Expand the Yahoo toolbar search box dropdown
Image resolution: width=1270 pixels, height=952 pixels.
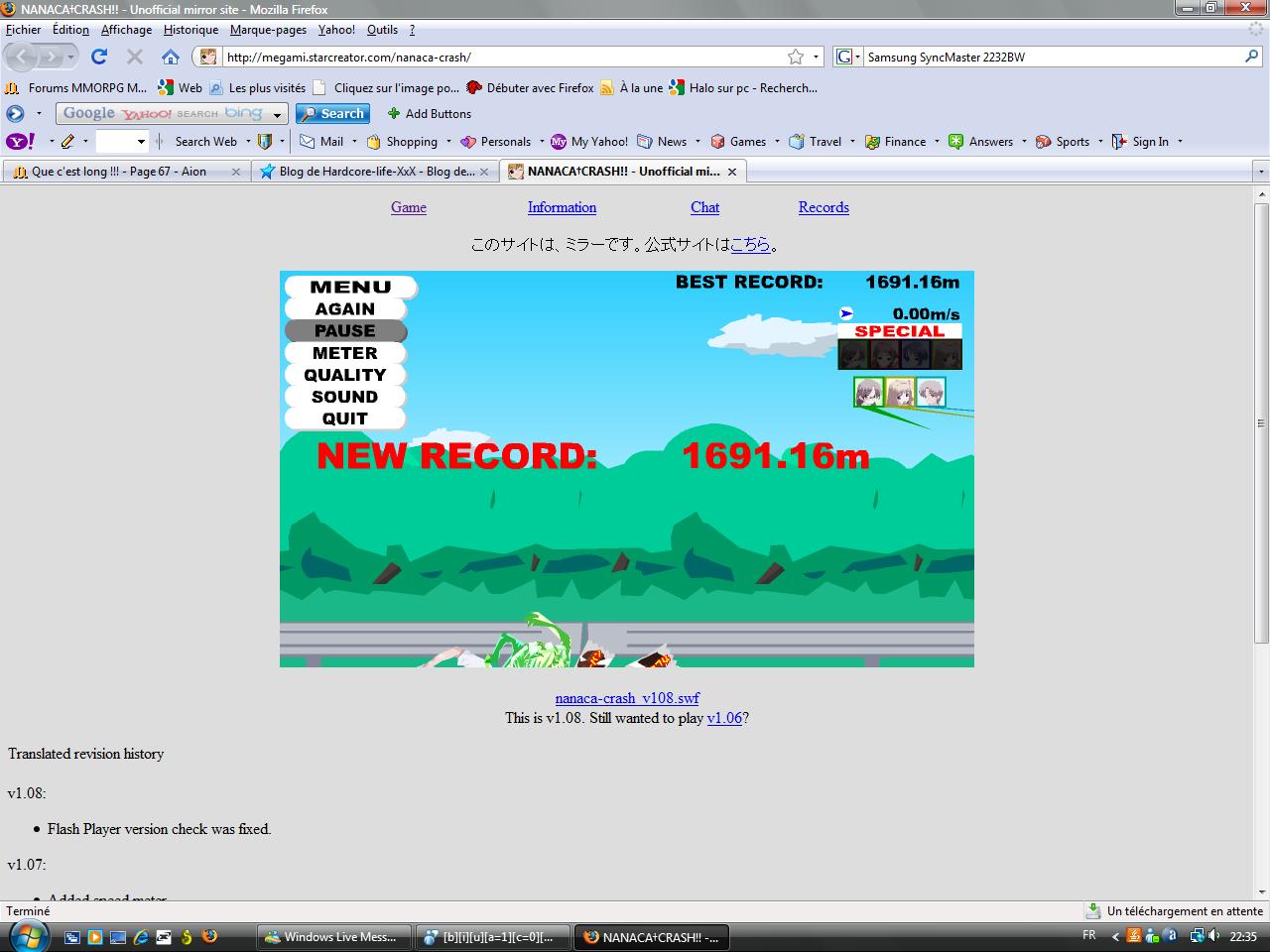(x=141, y=142)
